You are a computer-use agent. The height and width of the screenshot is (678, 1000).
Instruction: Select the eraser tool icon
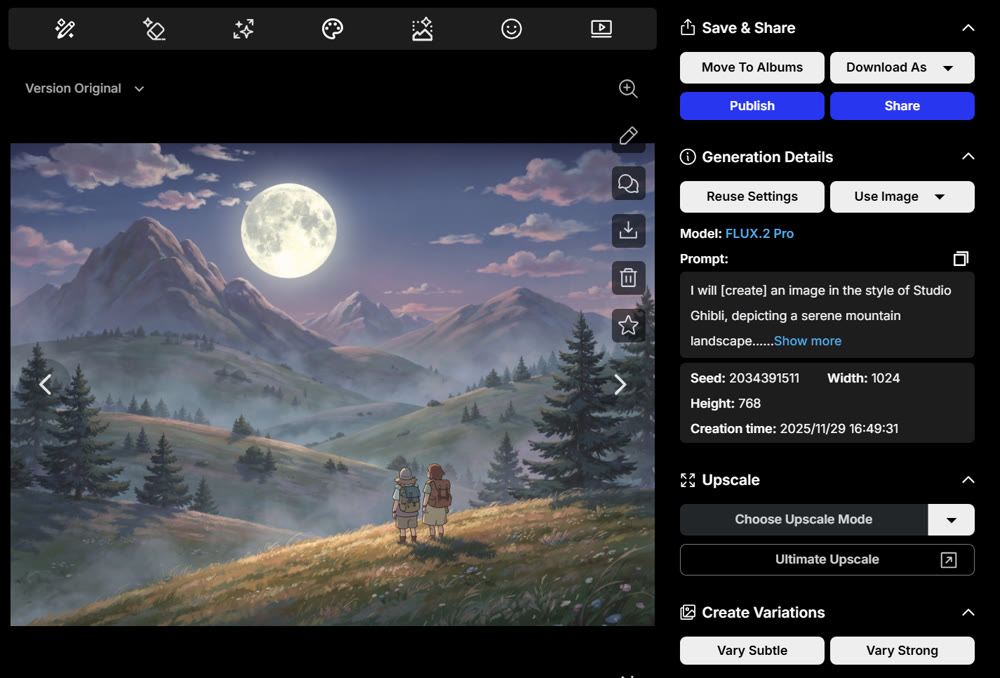click(154, 29)
